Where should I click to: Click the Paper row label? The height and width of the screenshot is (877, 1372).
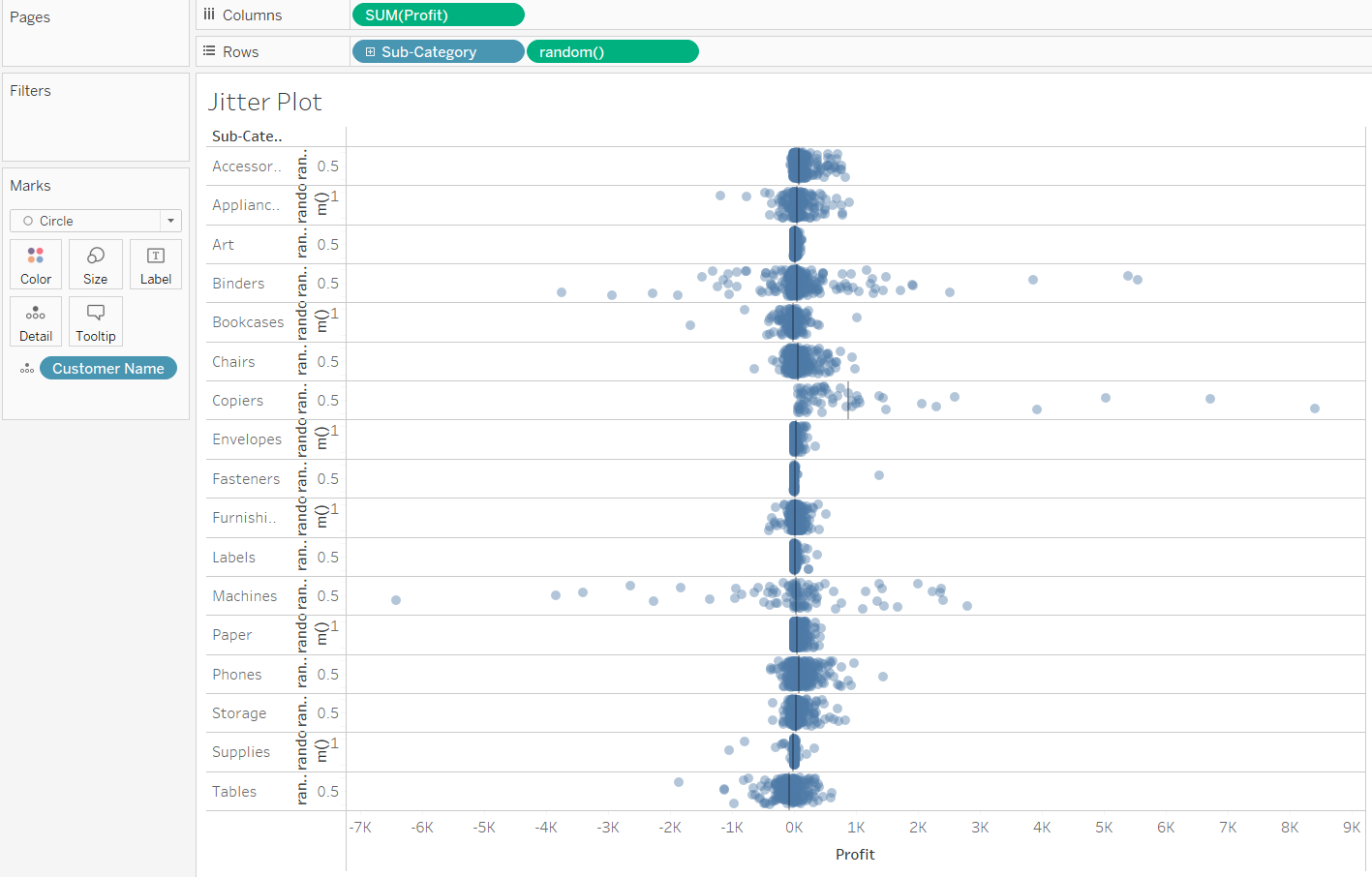coord(231,635)
